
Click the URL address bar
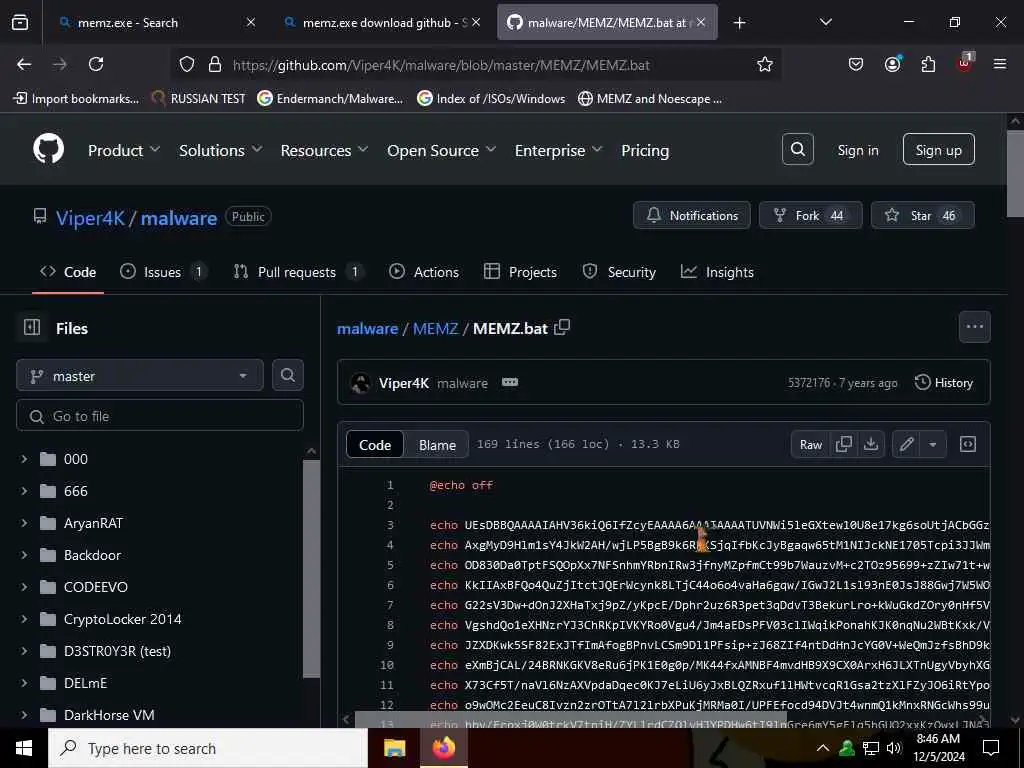(475, 64)
